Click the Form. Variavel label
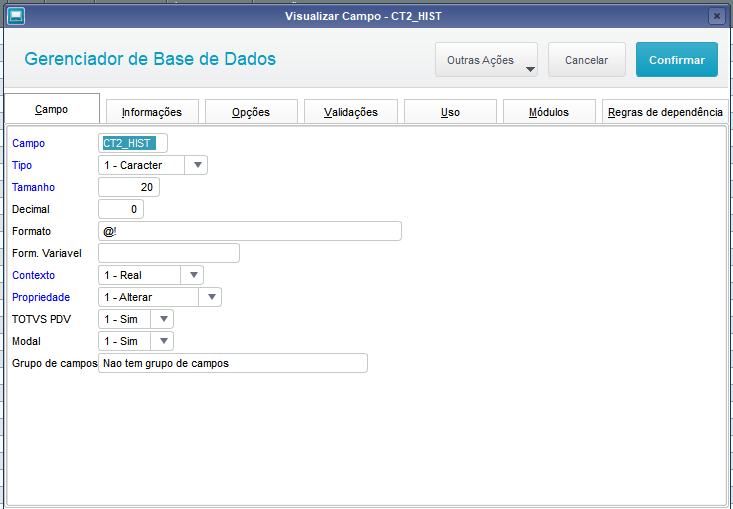 (x=47, y=253)
